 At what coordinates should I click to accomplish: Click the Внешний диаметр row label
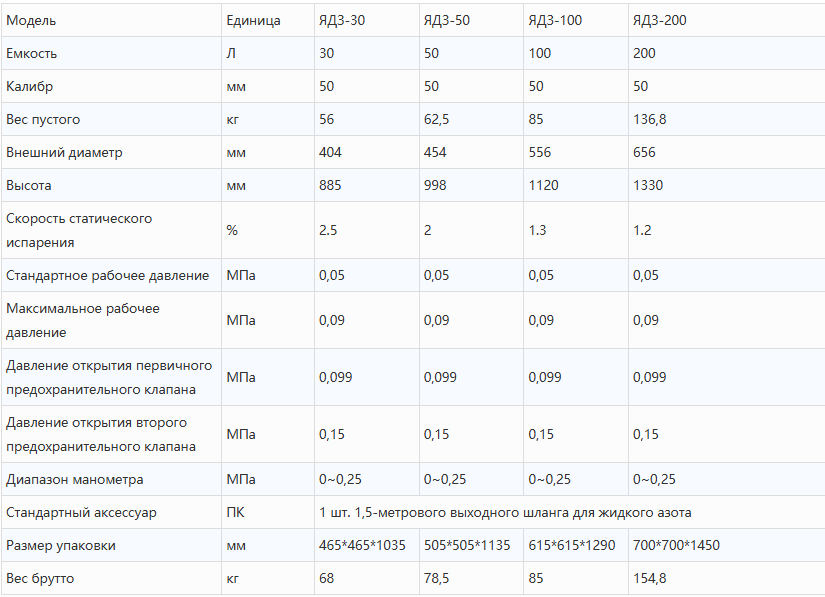[x=64, y=153]
